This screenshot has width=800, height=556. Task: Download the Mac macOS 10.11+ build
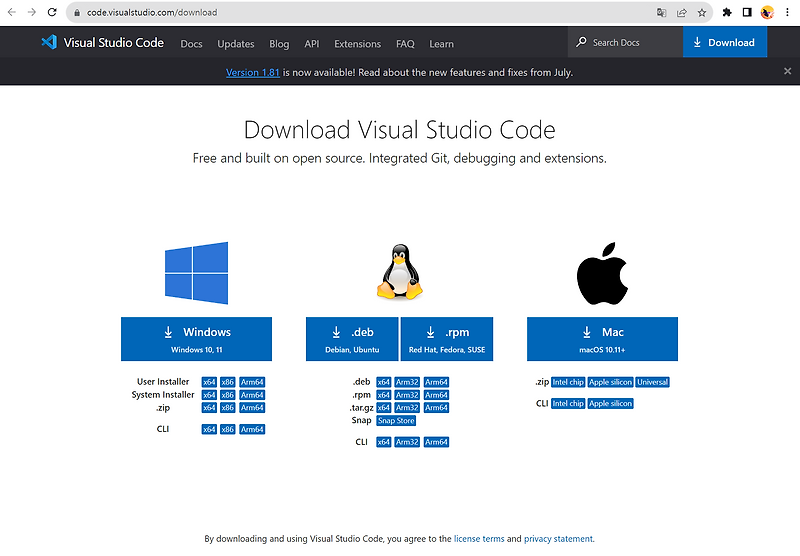[x=602, y=339]
